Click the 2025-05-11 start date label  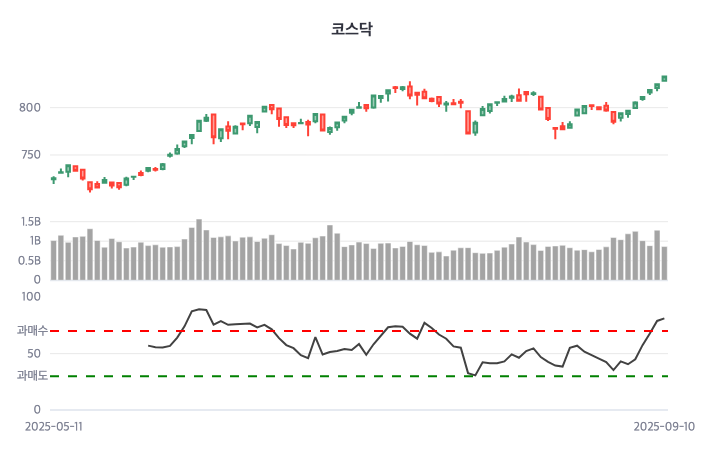(x=54, y=425)
